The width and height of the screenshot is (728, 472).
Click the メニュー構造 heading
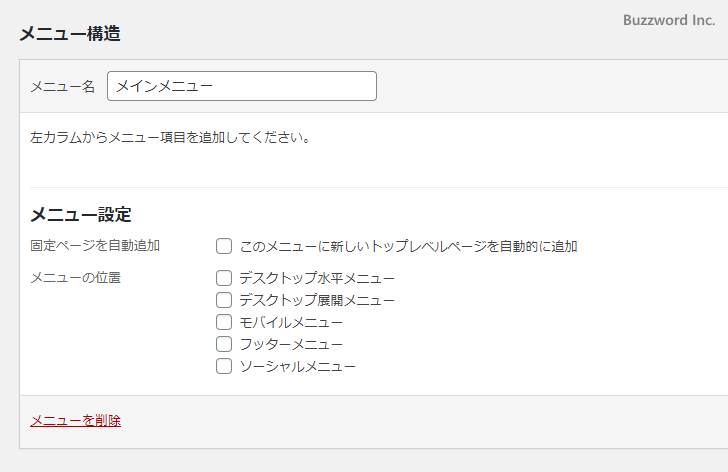click(x=70, y=33)
